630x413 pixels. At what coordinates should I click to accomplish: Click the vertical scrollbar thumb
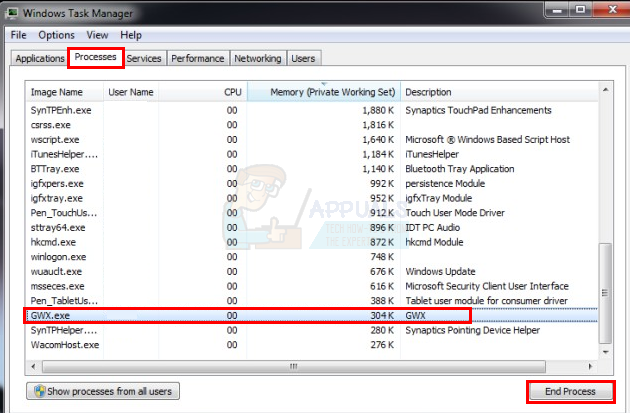[605, 293]
